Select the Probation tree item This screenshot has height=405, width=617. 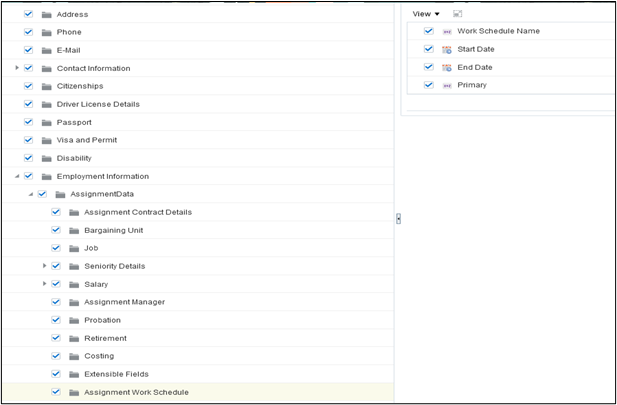tap(102, 320)
